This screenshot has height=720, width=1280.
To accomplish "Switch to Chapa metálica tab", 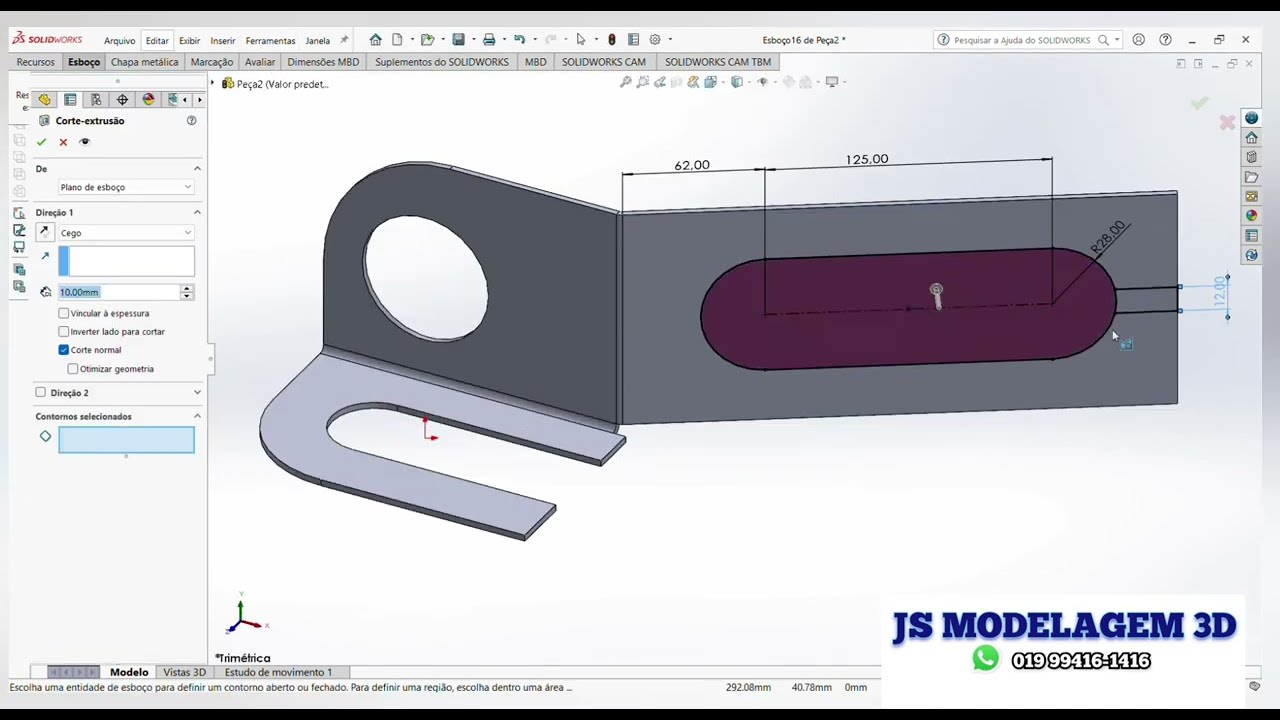I will tap(144, 62).
